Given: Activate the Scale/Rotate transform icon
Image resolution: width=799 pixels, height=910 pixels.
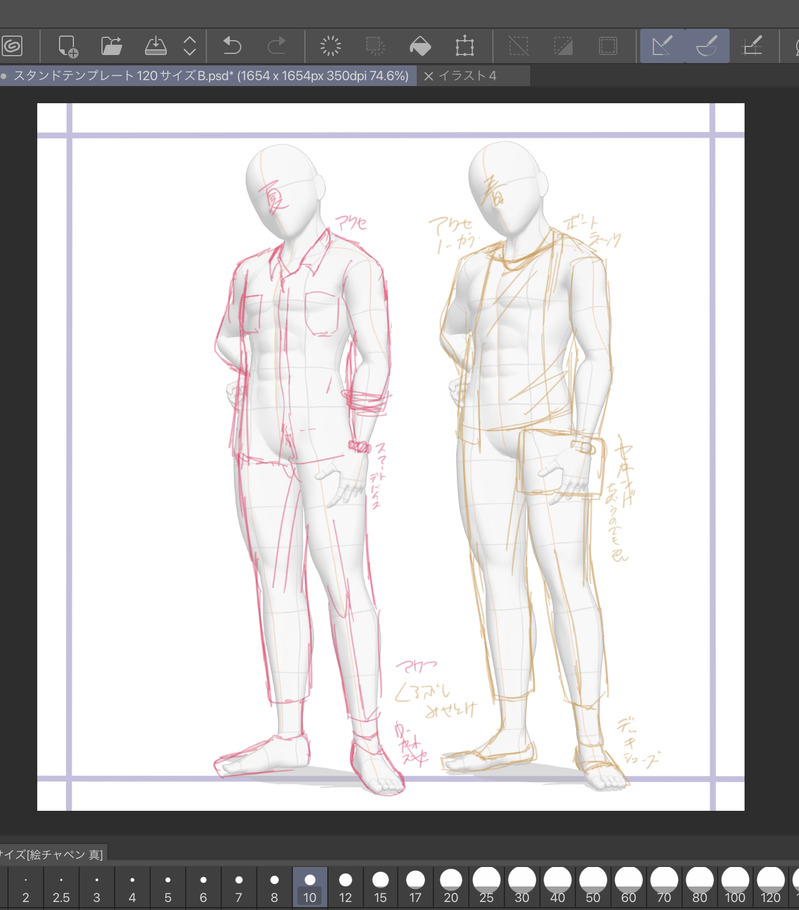Looking at the screenshot, I should (465, 46).
